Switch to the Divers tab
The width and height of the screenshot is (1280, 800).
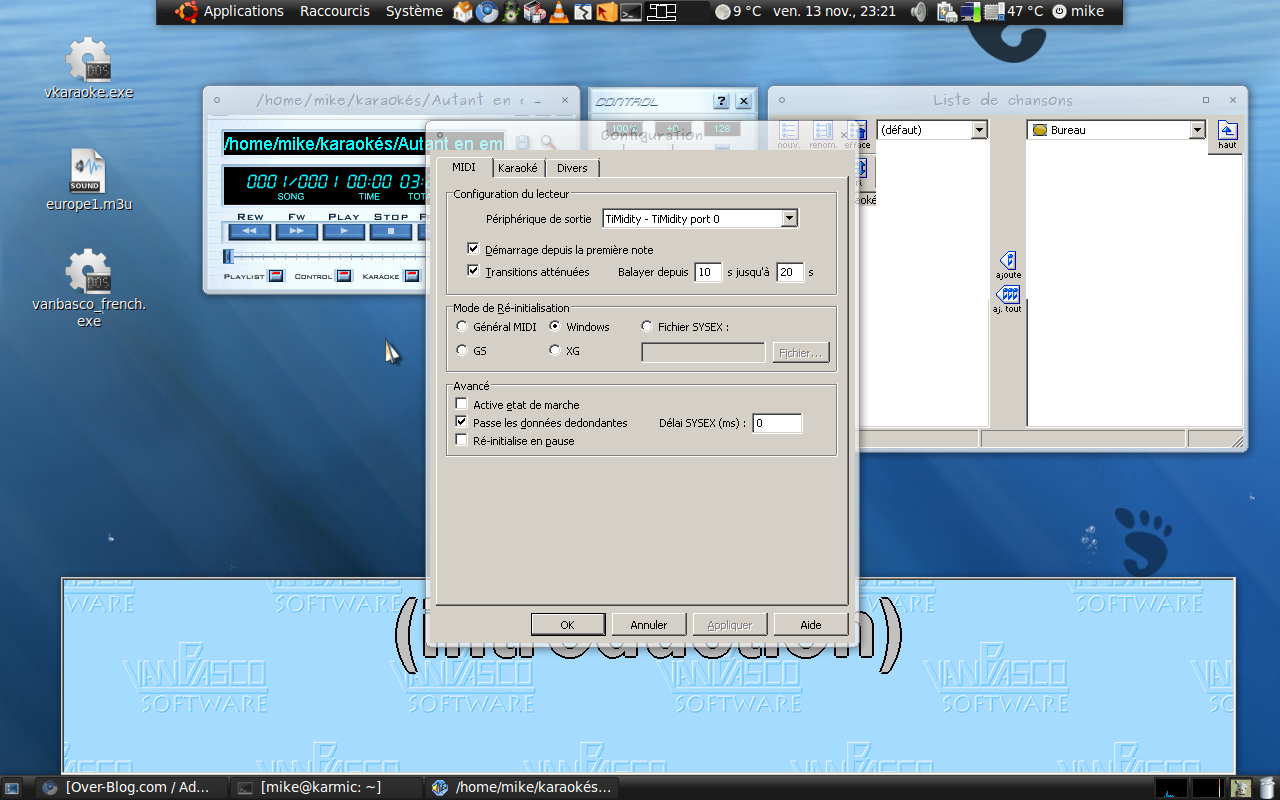pos(572,168)
